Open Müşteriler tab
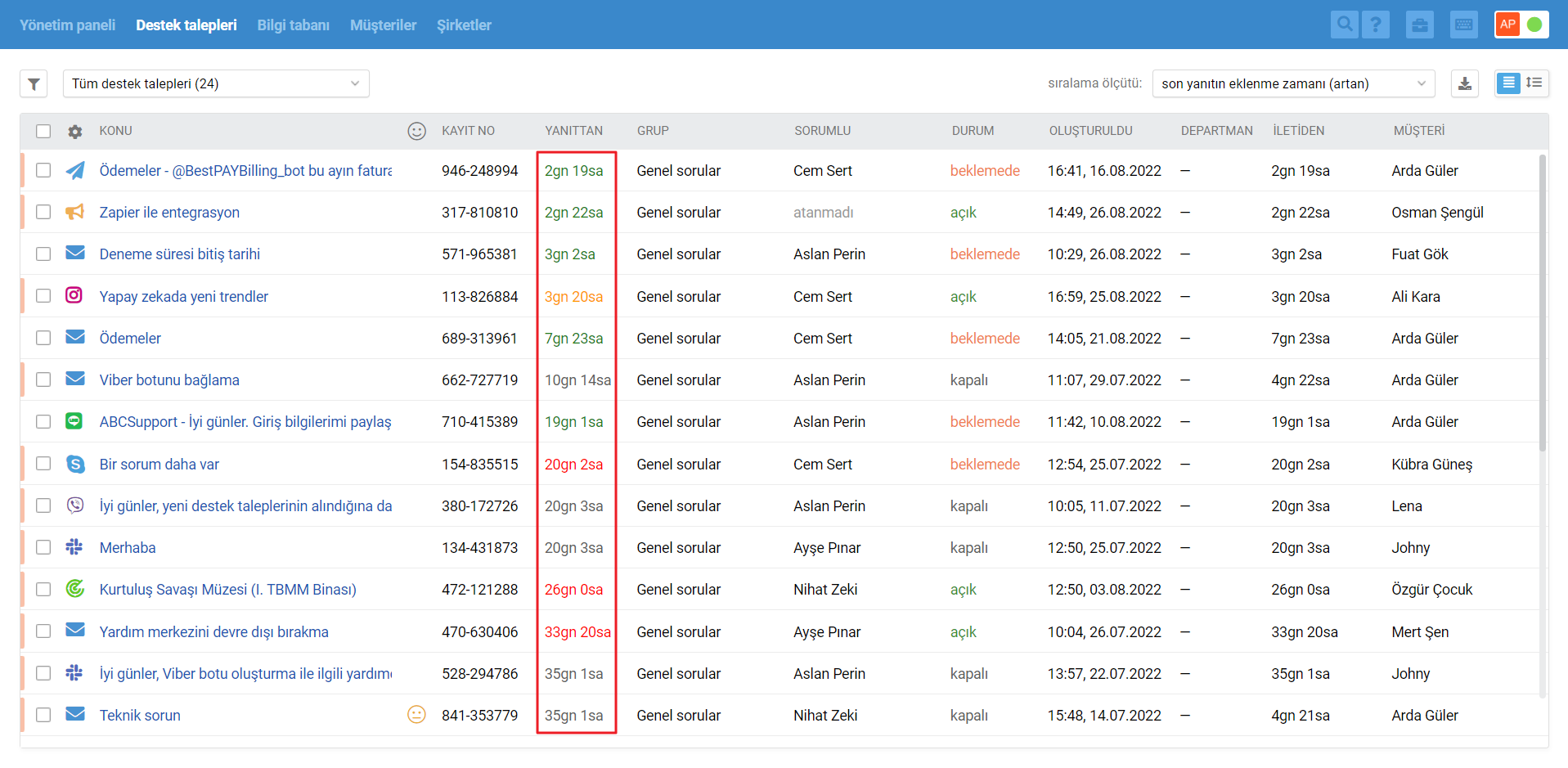The image size is (1568, 768). pos(384,25)
